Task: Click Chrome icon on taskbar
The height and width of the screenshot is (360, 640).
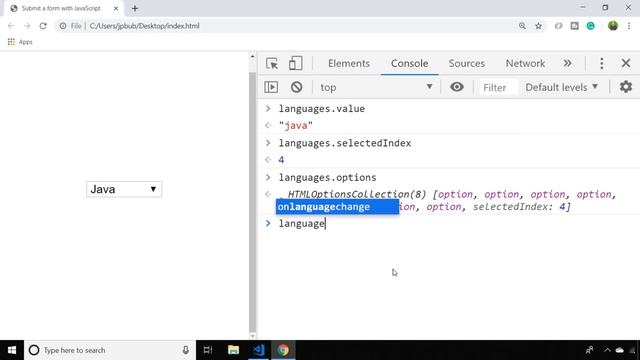Action: click(283, 350)
